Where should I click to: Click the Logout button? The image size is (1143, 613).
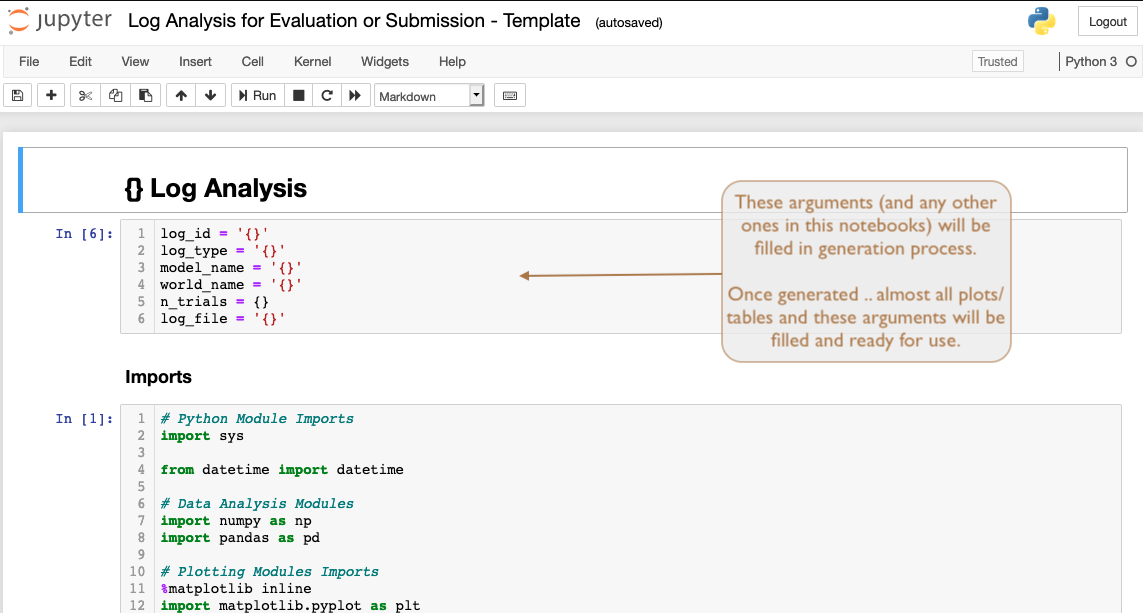pos(1107,21)
